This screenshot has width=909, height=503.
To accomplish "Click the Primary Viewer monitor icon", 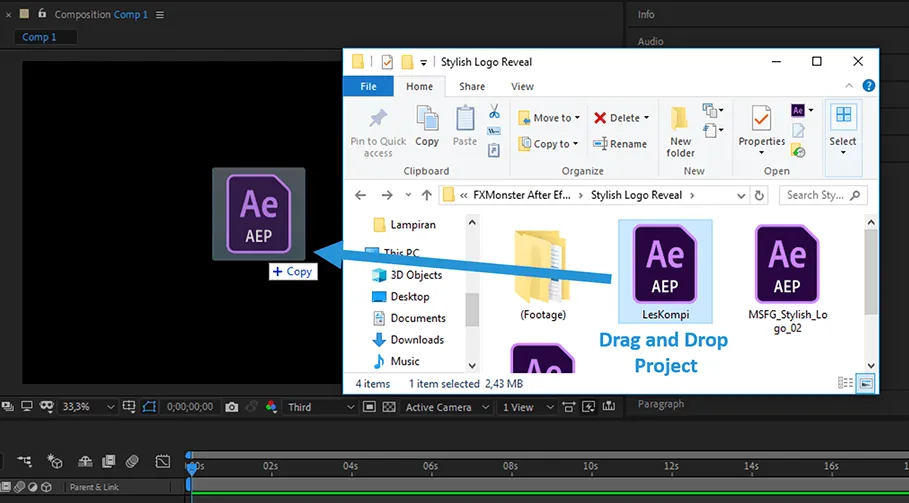I will [x=26, y=406].
